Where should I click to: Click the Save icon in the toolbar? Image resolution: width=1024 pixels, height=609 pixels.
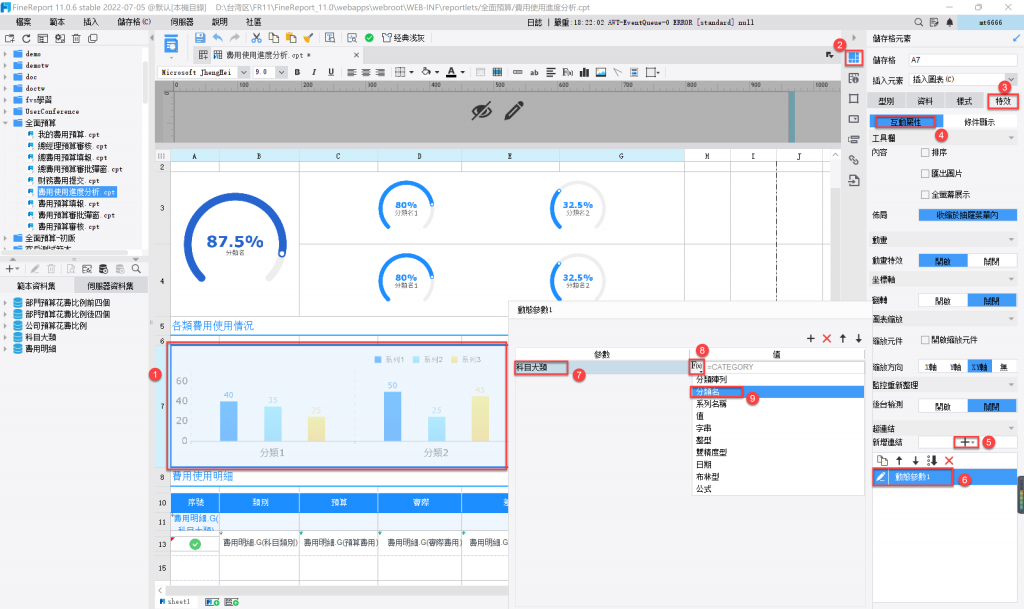[201, 37]
